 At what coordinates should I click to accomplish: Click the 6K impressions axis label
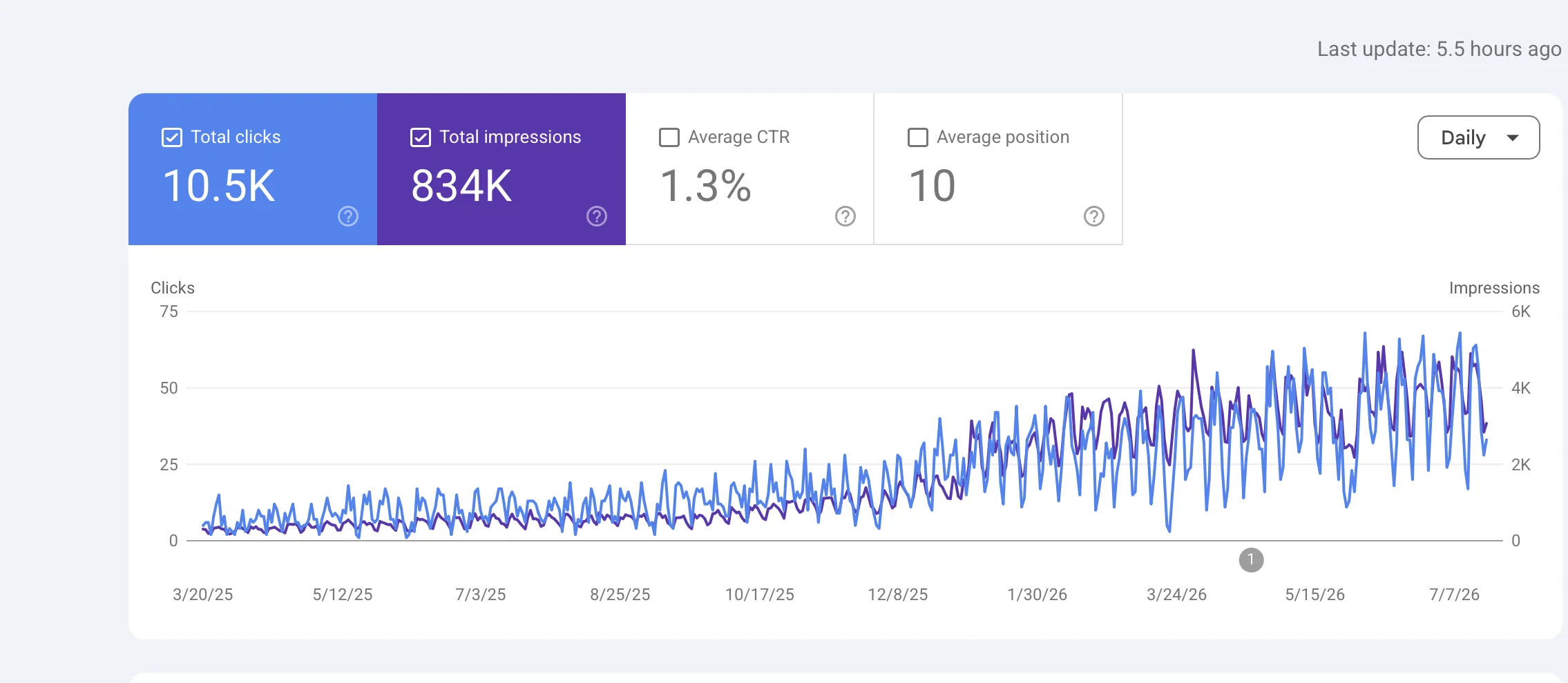[1521, 311]
